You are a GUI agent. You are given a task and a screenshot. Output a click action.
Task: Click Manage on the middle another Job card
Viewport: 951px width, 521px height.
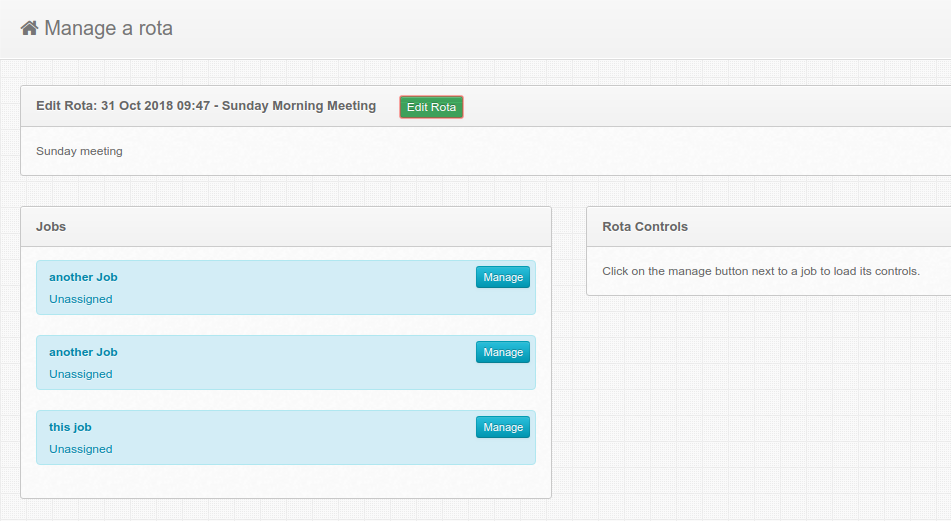503,352
